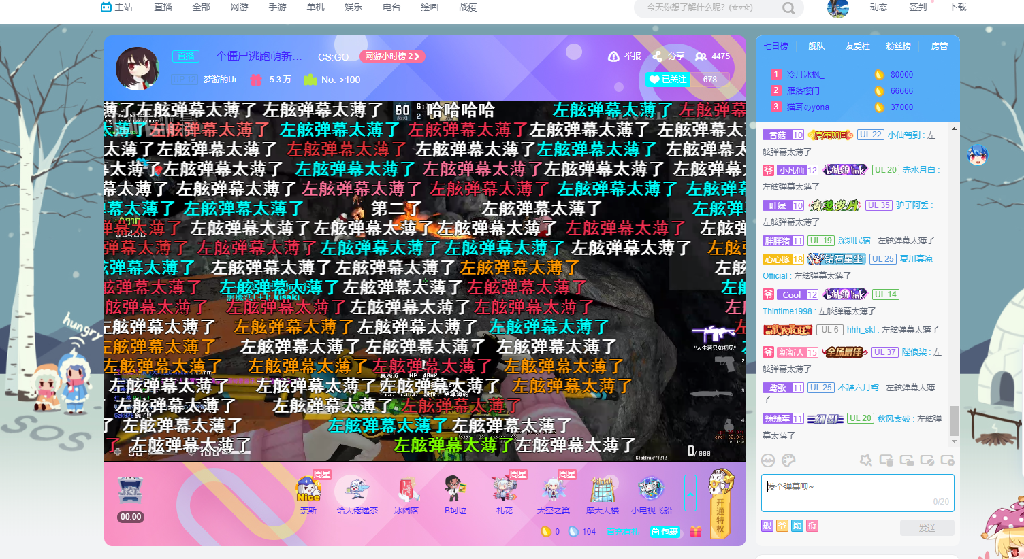Click rank 1 user in seven-day ranking
The height and width of the screenshot is (559, 1024).
805,74
